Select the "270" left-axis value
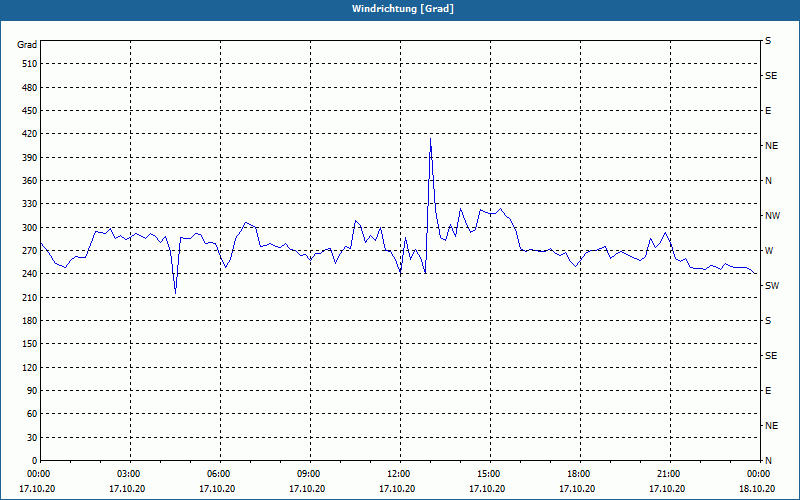Screen dimensions: 800x500 click(x=30, y=251)
